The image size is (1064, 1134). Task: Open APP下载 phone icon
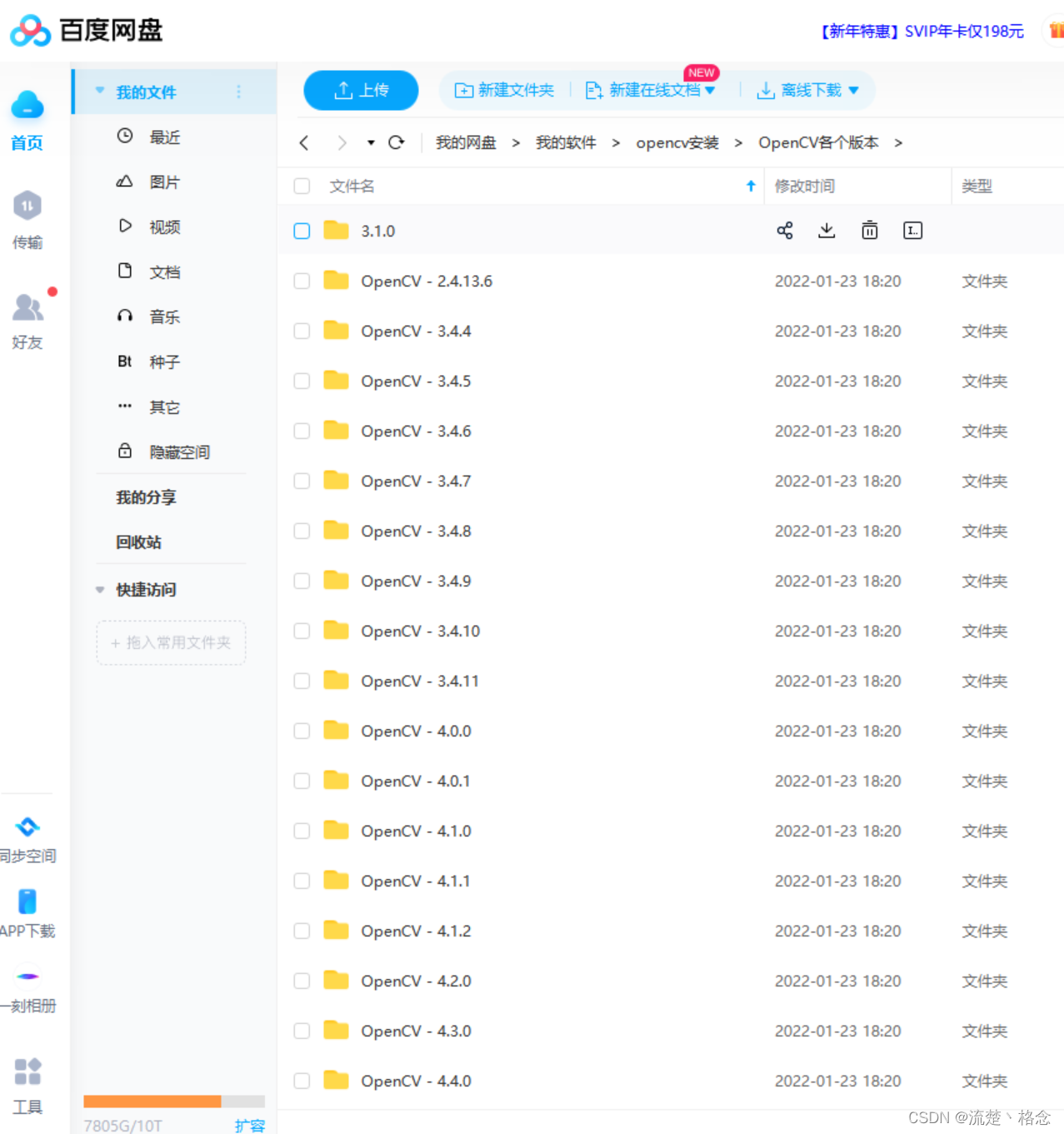[x=27, y=902]
